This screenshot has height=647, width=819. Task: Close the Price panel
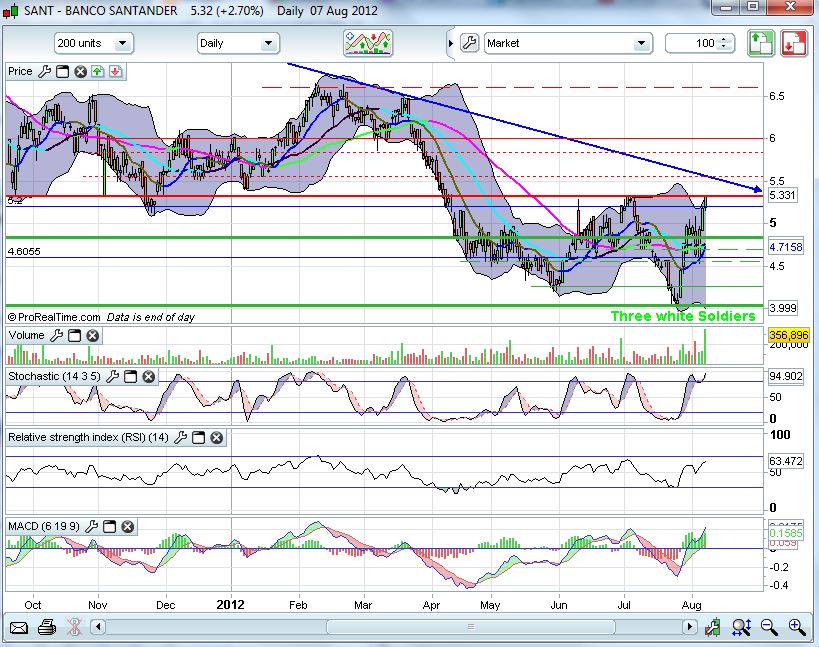tap(80, 72)
